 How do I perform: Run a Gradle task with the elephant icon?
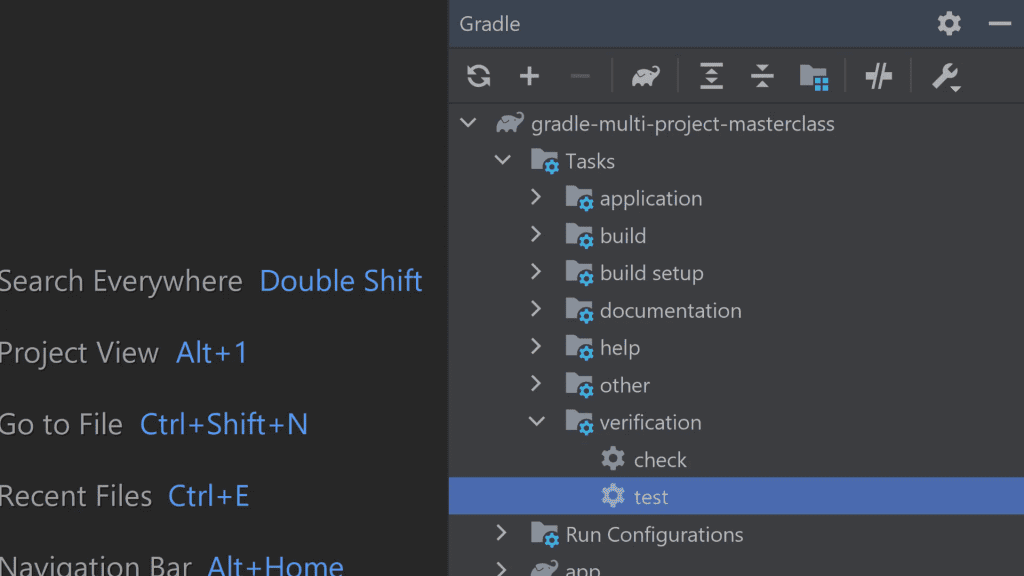pos(644,76)
